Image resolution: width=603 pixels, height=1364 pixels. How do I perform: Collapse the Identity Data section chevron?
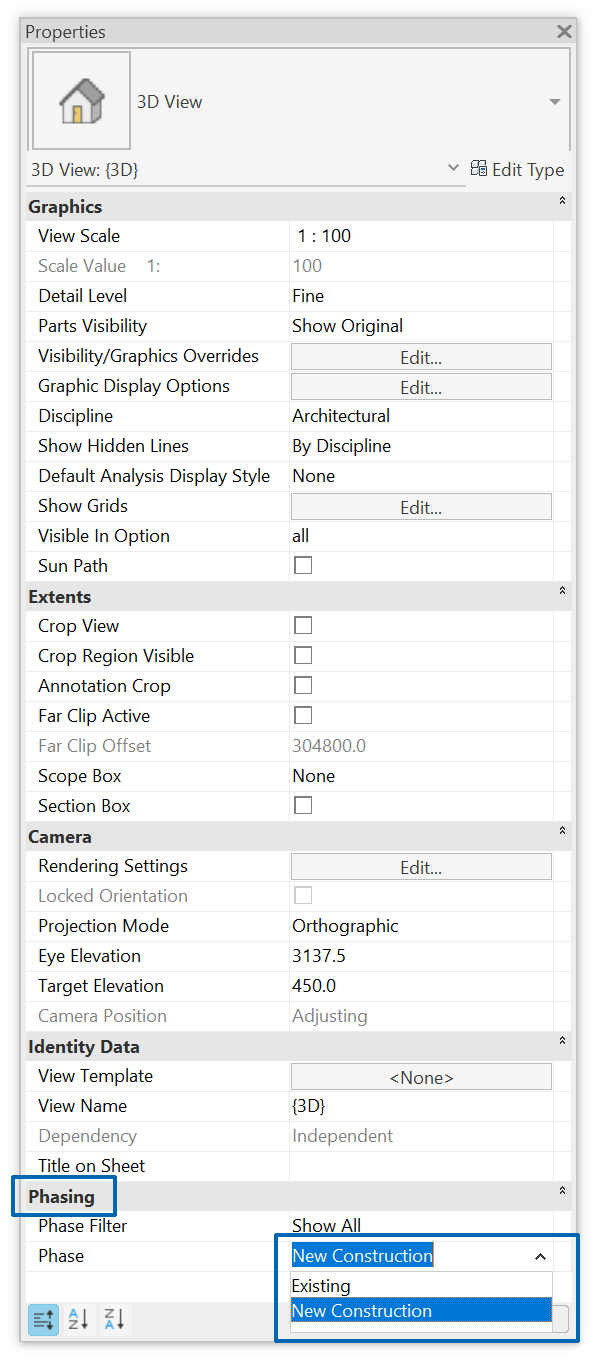click(562, 1042)
